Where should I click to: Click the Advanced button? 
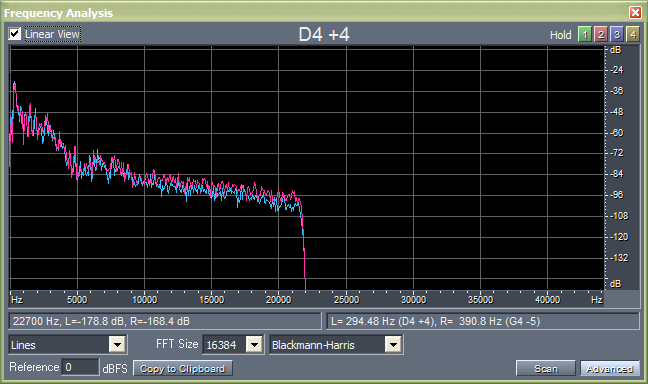pos(610,368)
